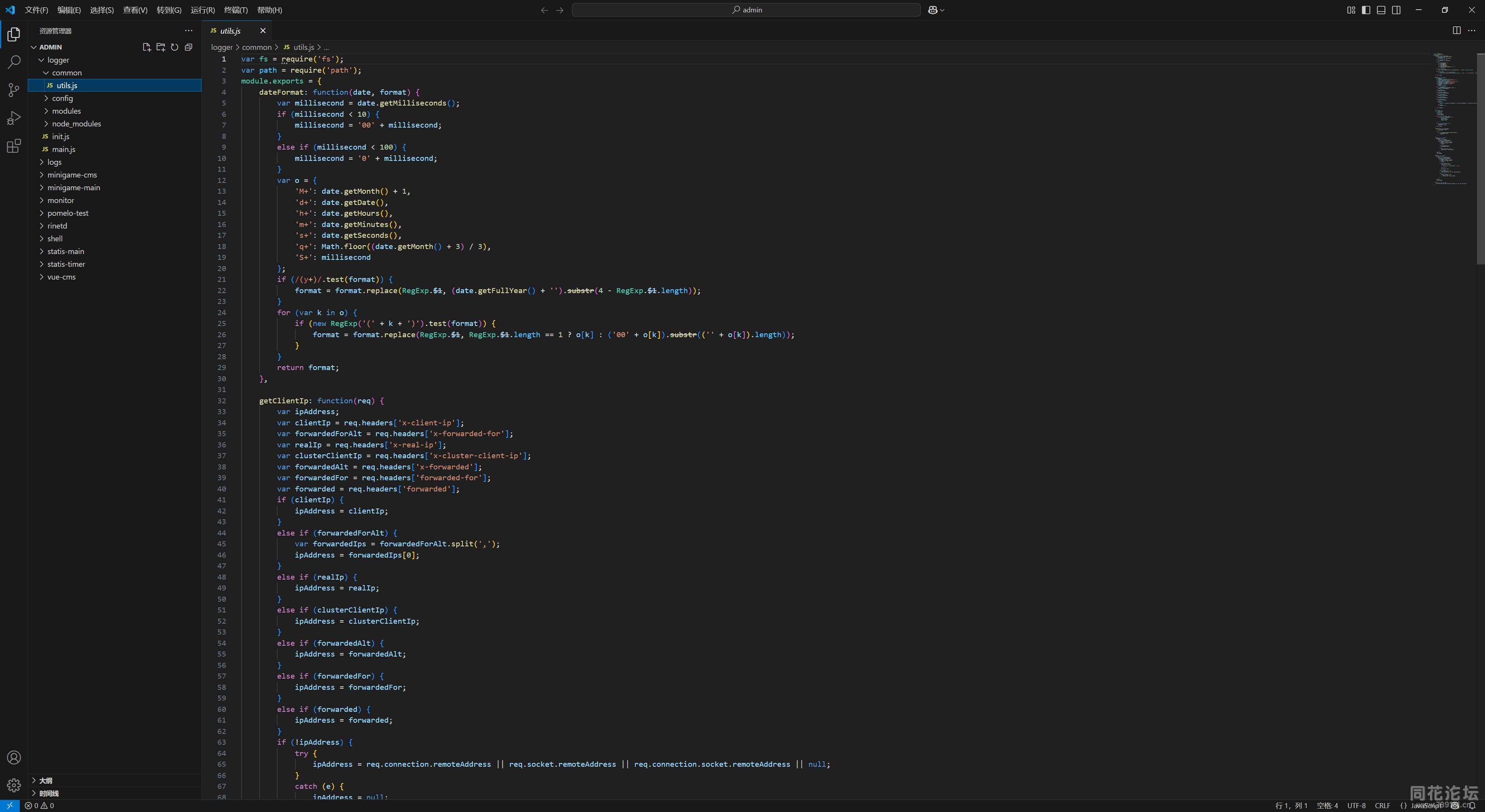
Task: Open the Manage gear icon
Action: pos(14,785)
